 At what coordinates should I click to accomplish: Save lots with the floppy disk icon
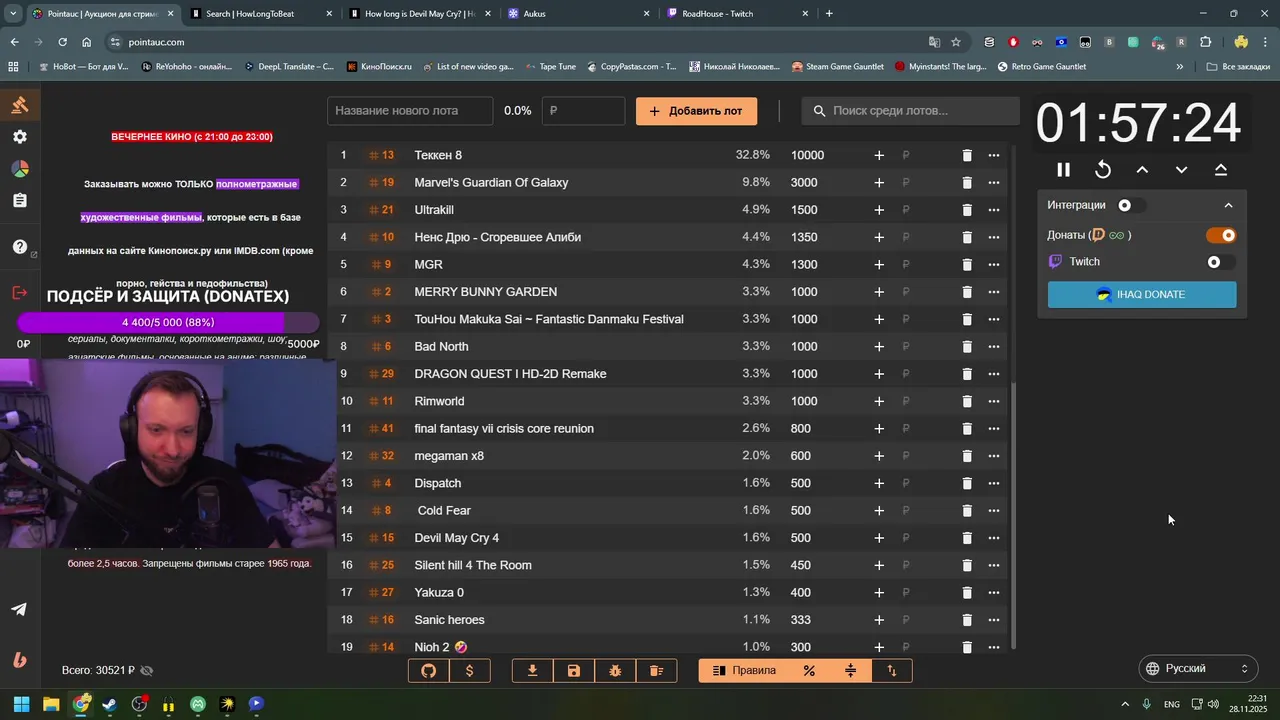coord(574,670)
